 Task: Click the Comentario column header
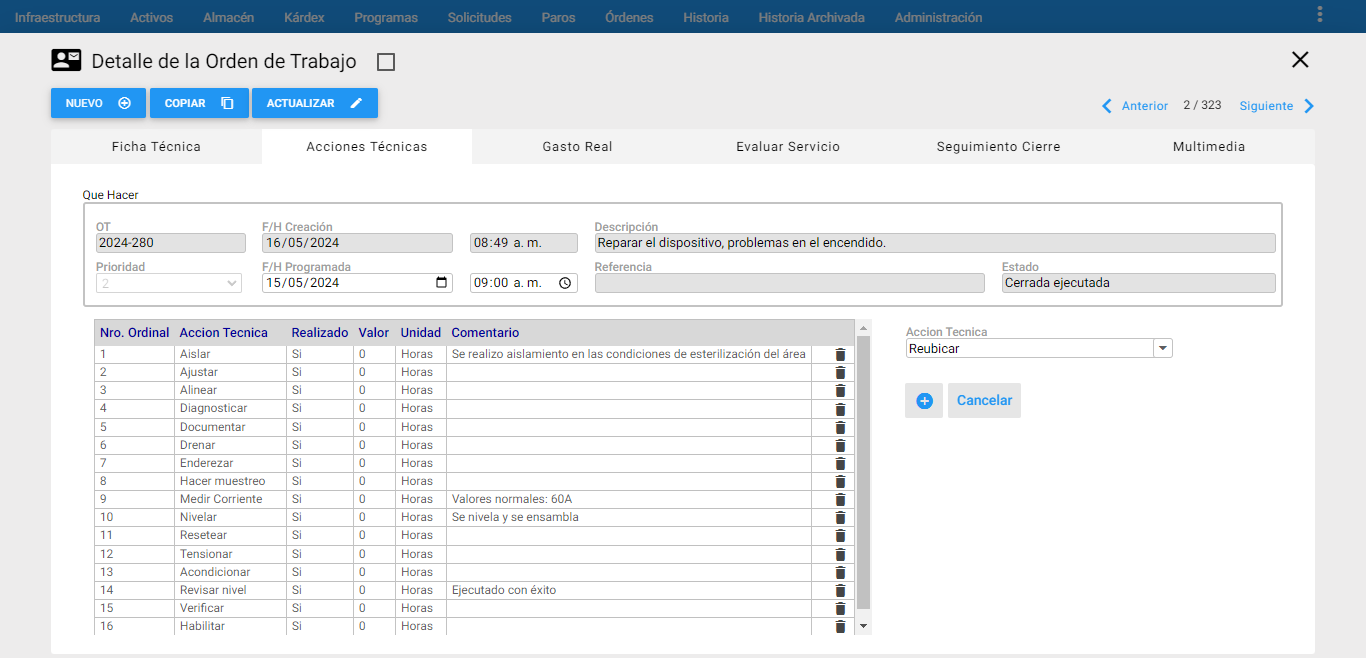pos(485,333)
